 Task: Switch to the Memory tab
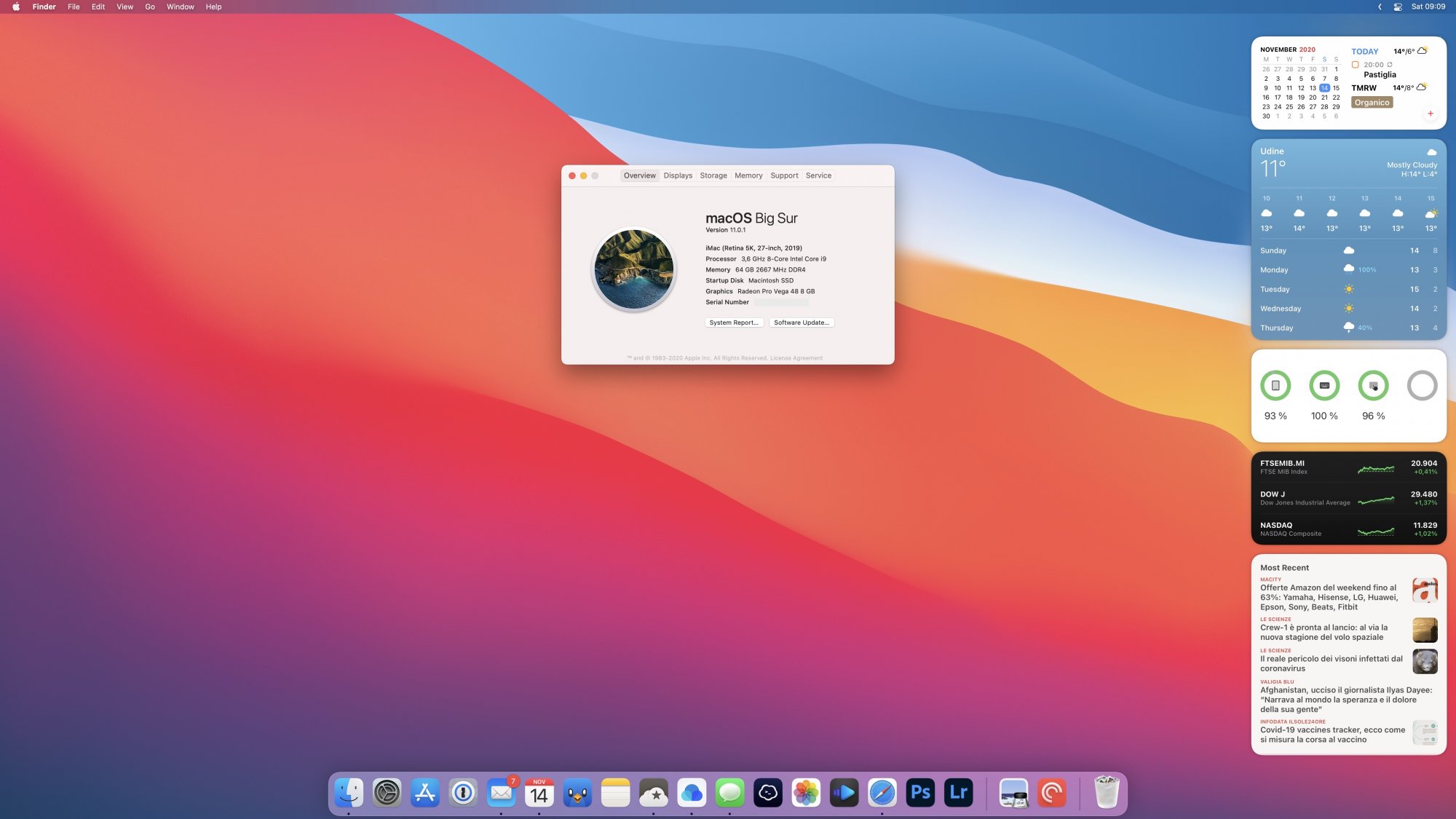[748, 175]
